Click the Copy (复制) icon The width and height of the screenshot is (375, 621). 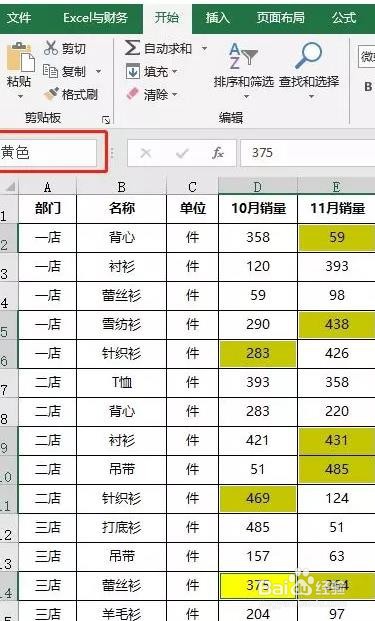tap(50, 71)
